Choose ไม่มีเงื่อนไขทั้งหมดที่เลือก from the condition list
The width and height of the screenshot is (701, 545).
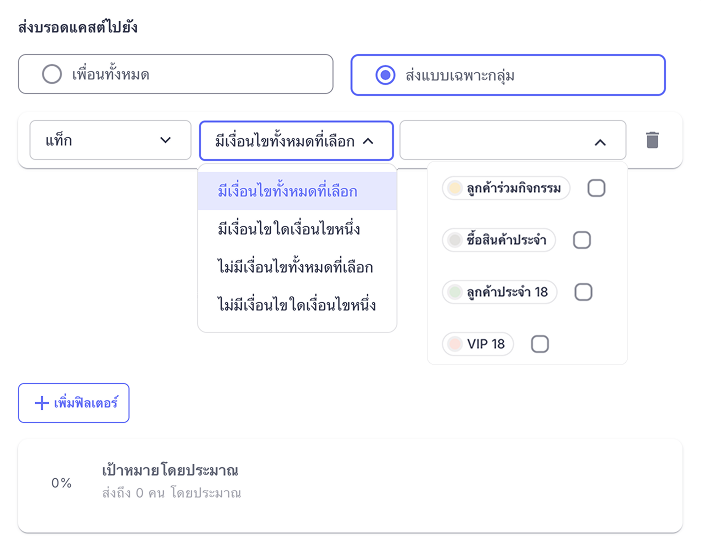pyautogui.click(x=295, y=267)
